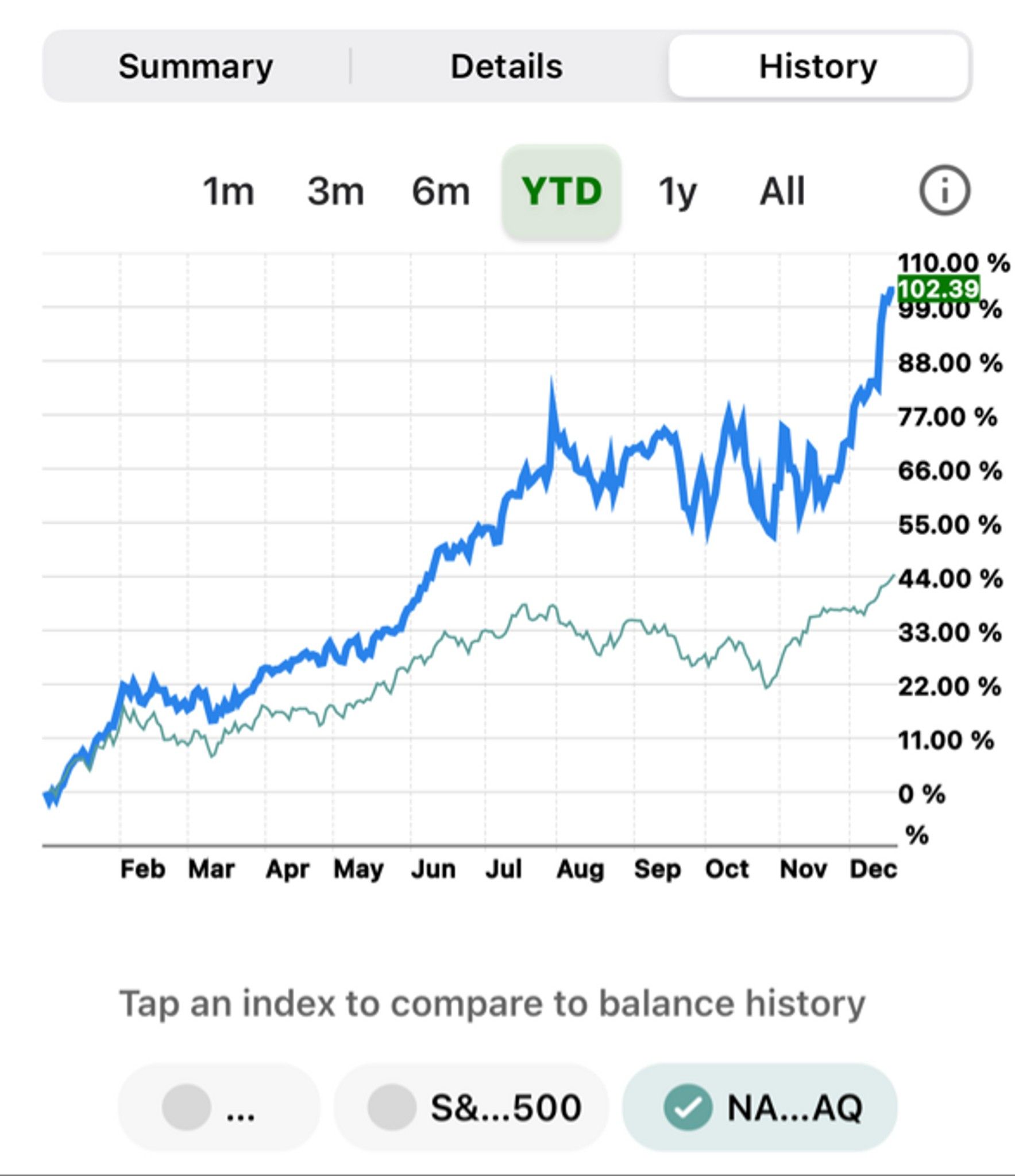
Task: Click the Feb label on chart axis
Action: (142, 869)
